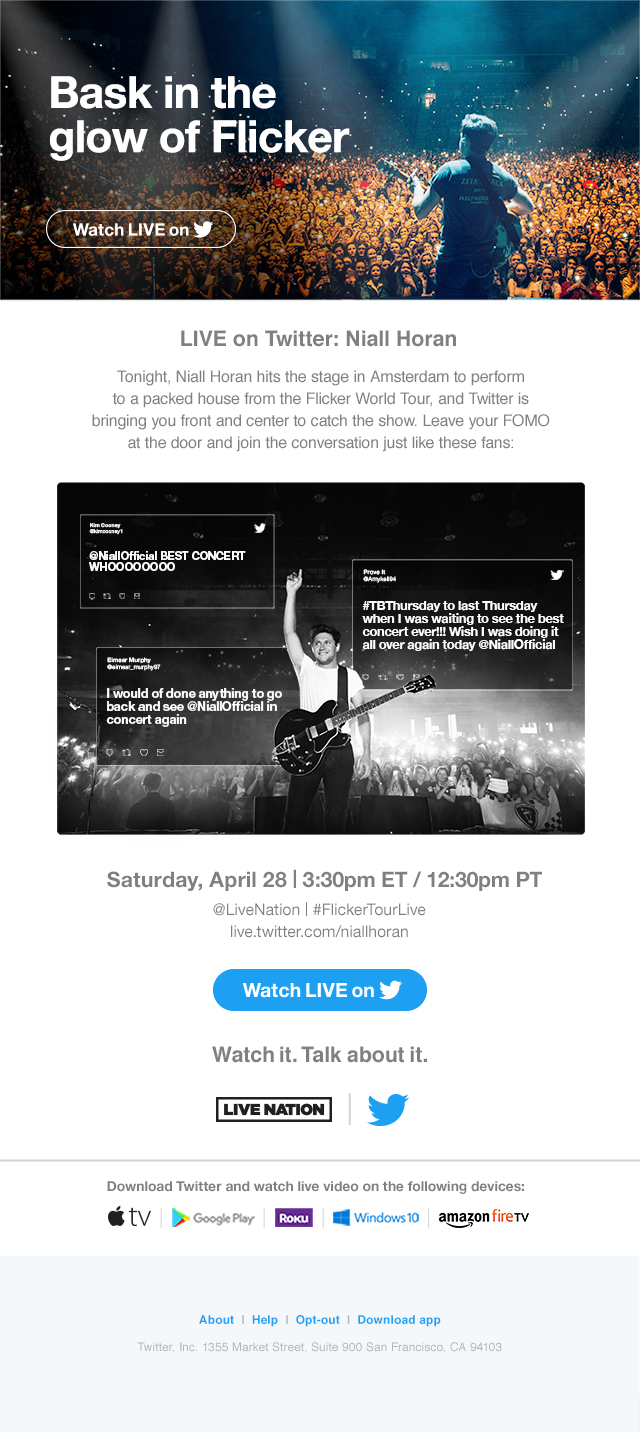
Task: Open the Google Play store icon
Action: (212, 1218)
